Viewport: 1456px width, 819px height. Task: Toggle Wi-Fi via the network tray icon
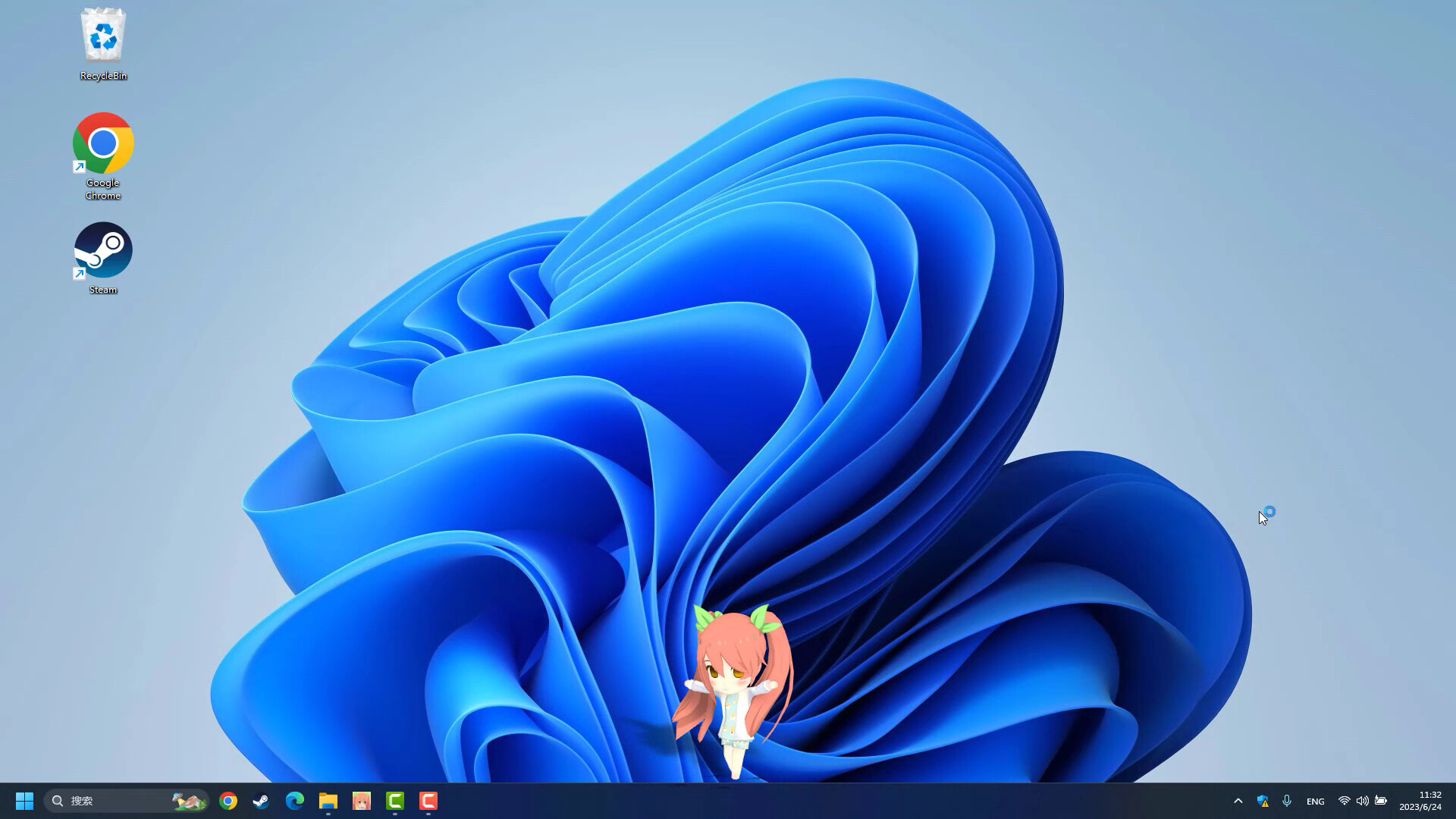coord(1344,800)
